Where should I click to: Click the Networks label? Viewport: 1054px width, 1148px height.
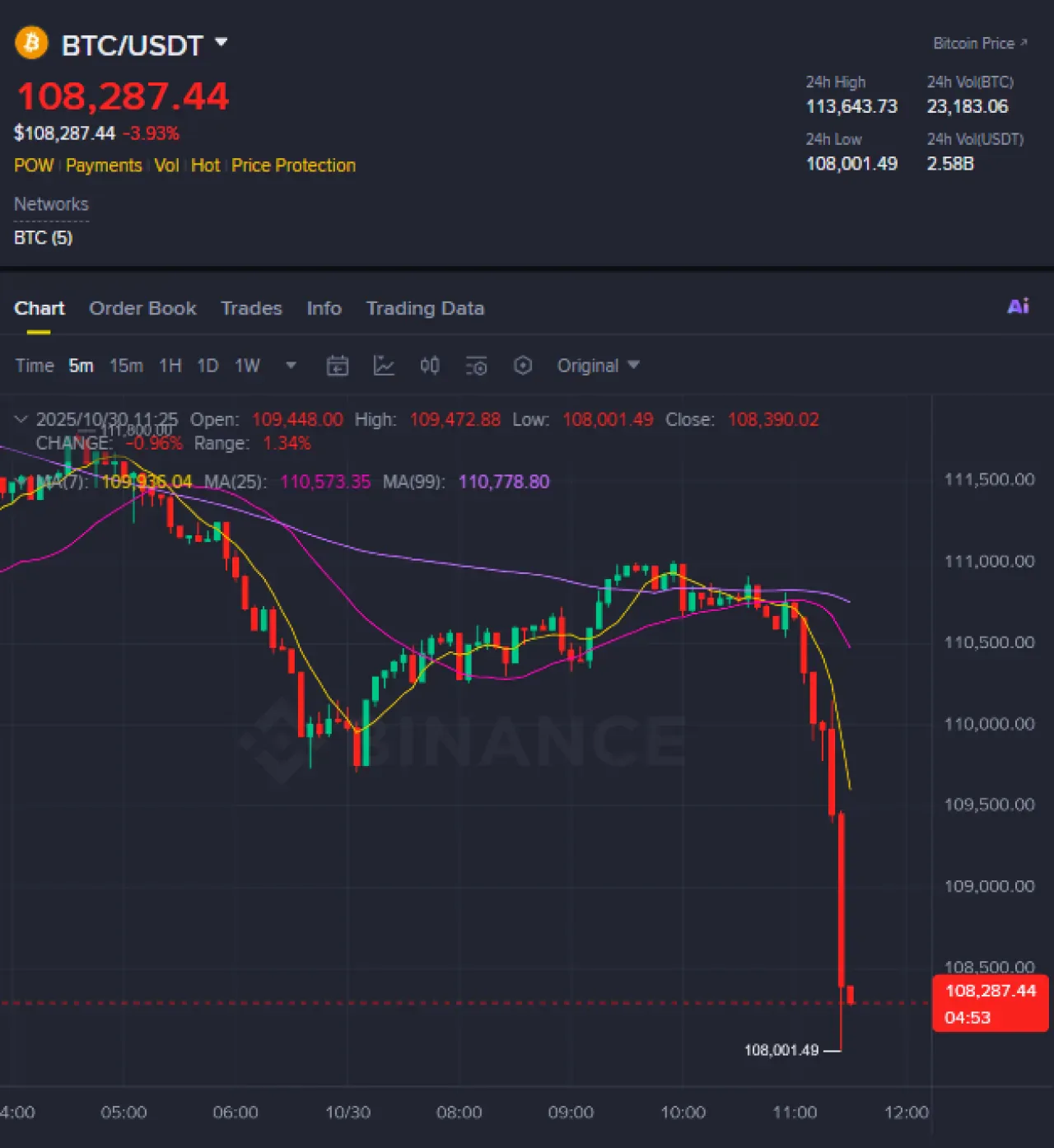(x=51, y=204)
